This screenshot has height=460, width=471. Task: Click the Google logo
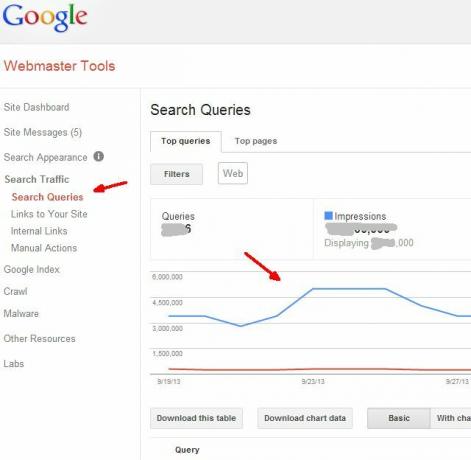45,17
